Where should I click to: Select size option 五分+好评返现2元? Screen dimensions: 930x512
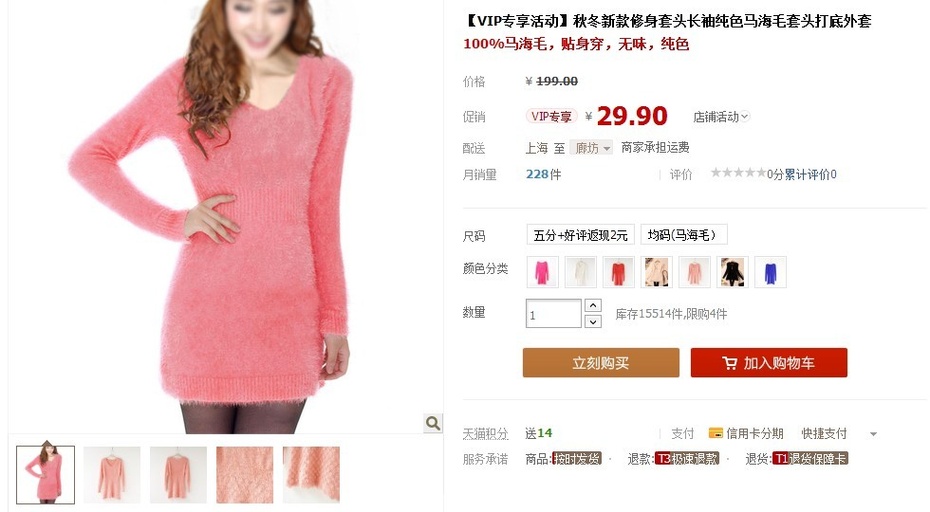tap(581, 235)
